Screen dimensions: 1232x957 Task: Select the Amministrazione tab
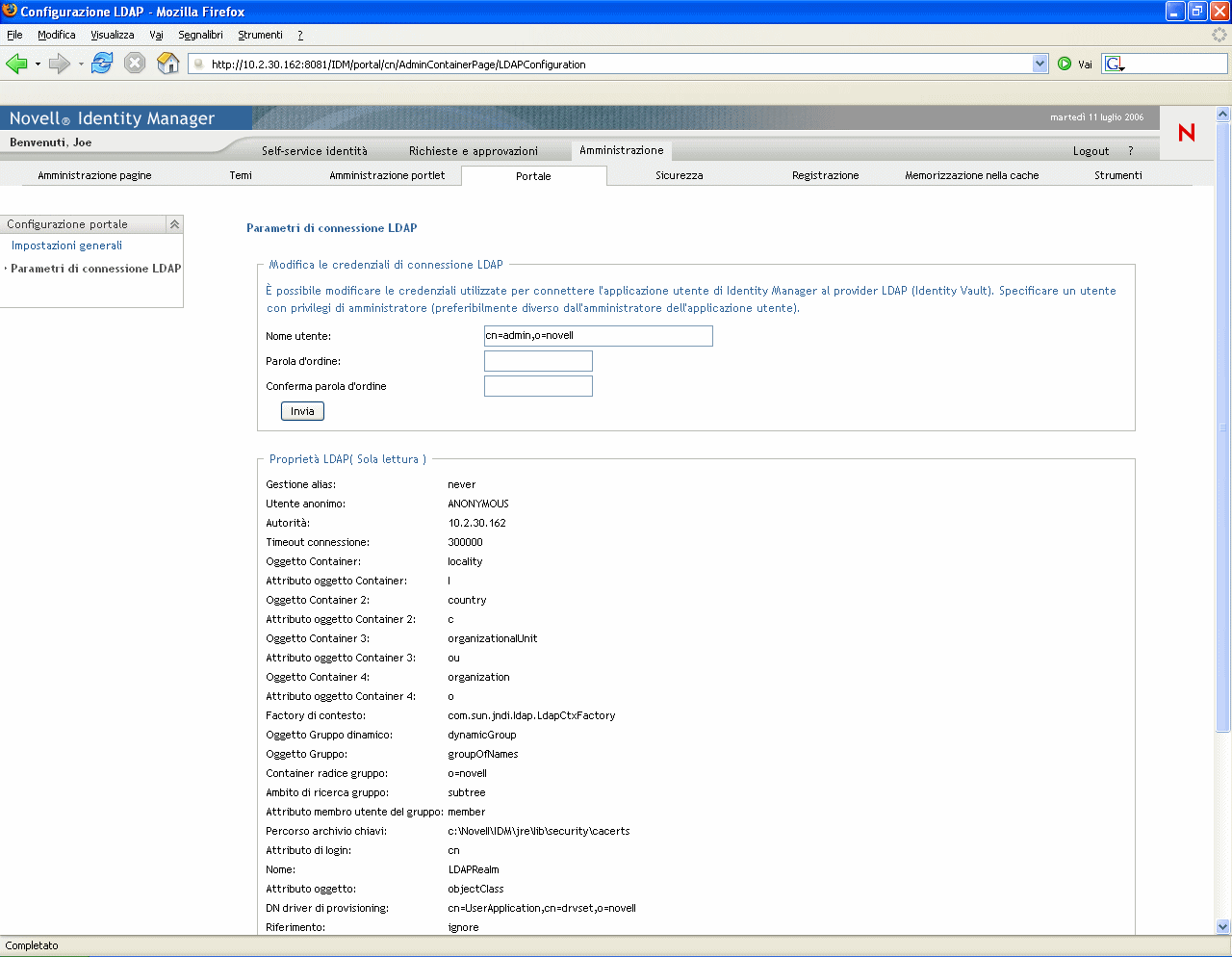click(622, 150)
